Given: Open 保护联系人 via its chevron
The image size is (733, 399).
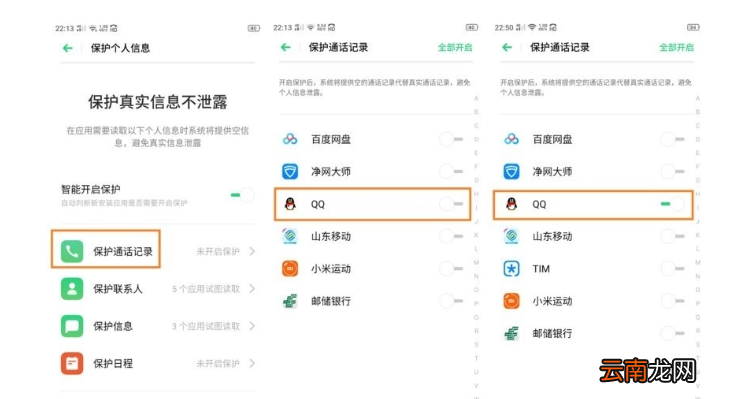Looking at the screenshot, I should coord(252,289).
